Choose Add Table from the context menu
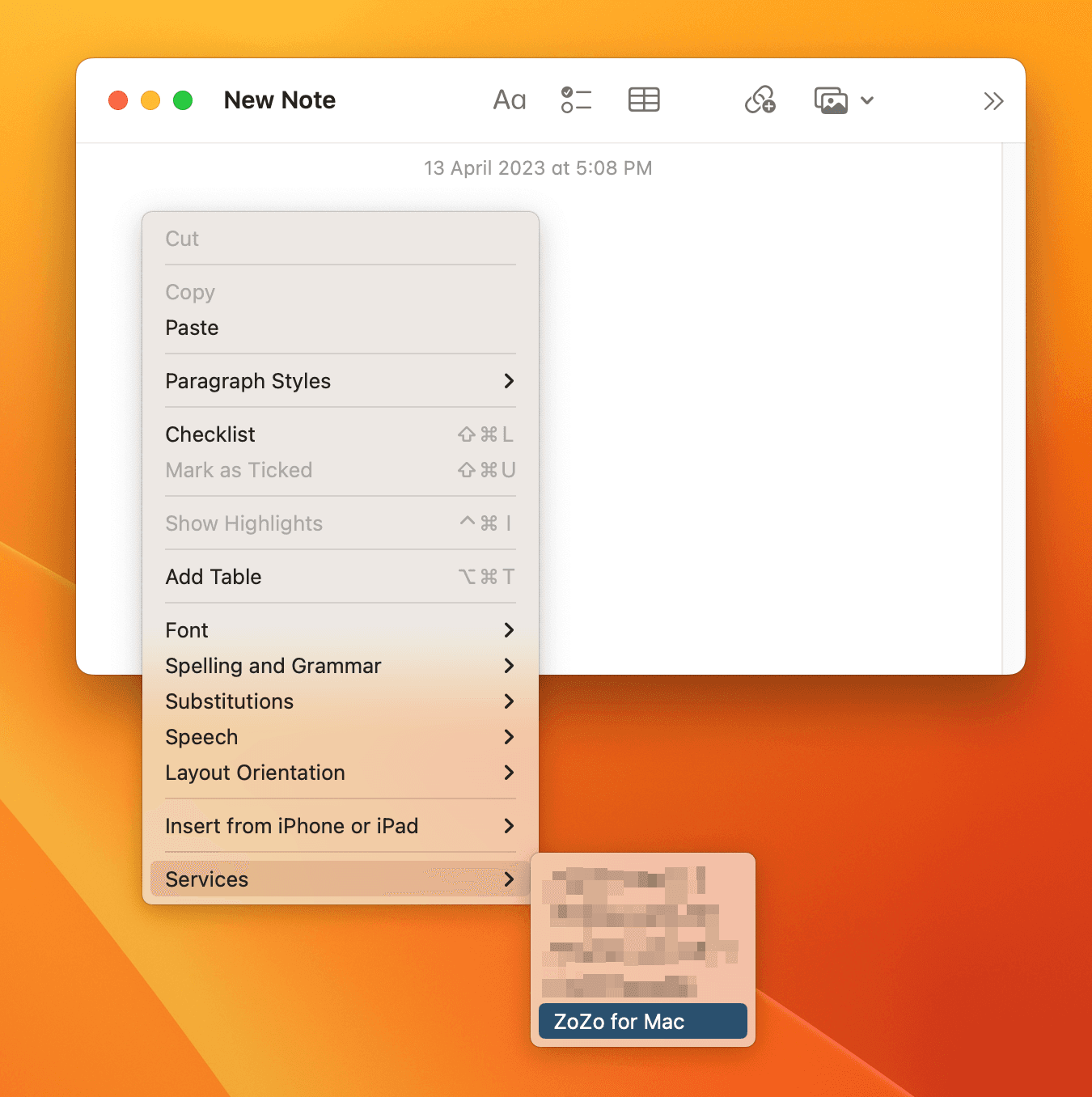The width and height of the screenshot is (1092, 1097). (341, 577)
